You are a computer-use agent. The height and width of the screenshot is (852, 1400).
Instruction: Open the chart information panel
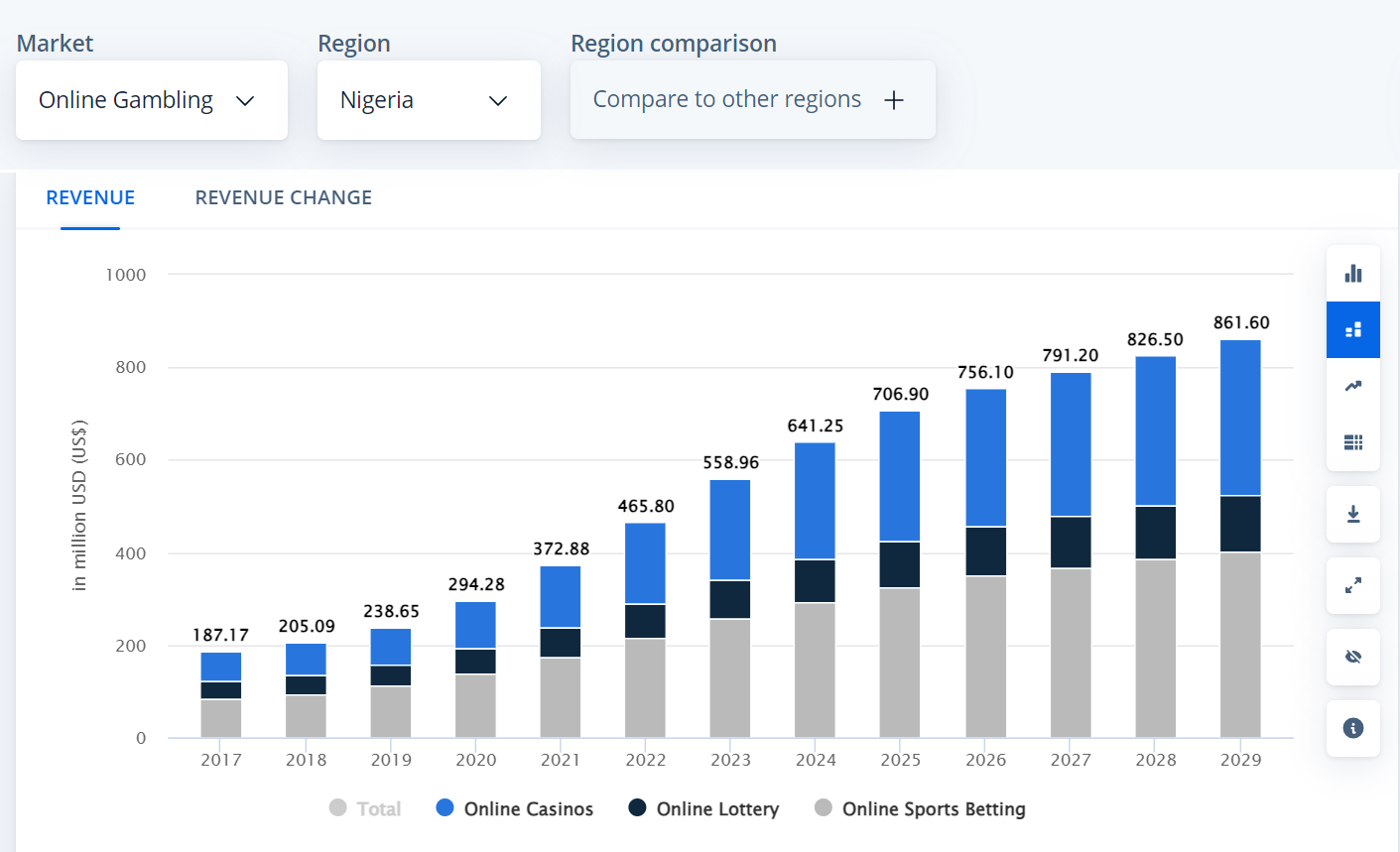(x=1352, y=728)
